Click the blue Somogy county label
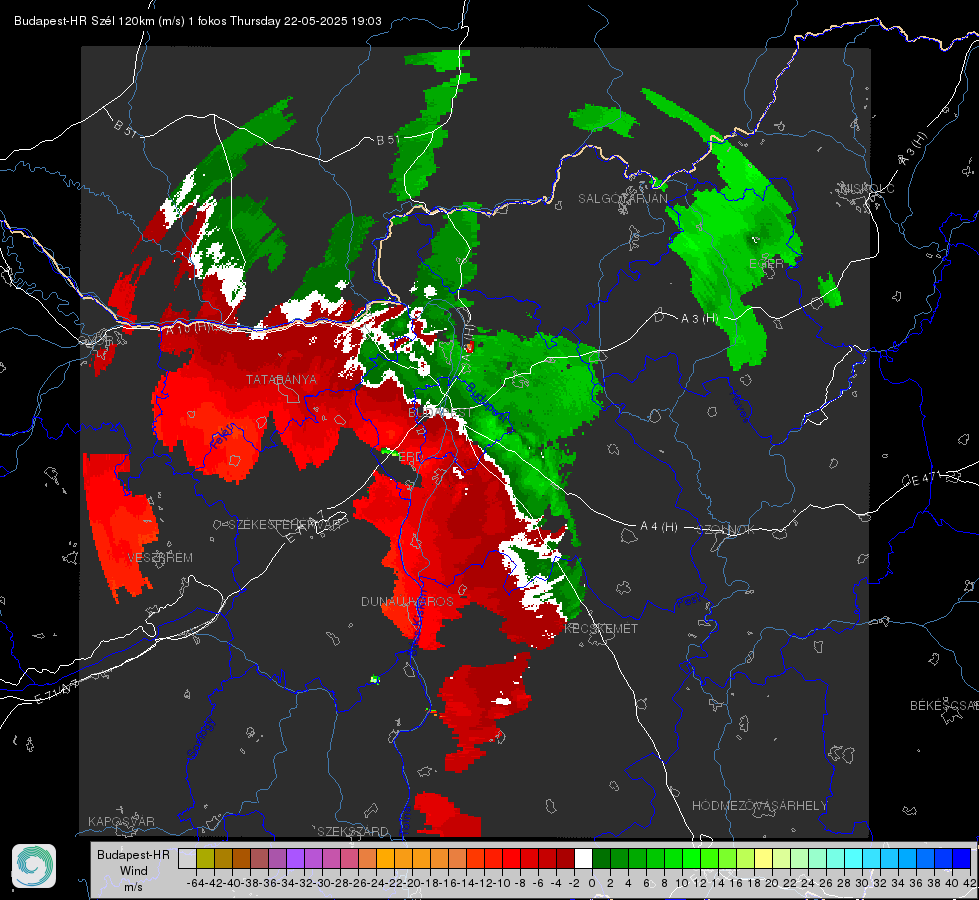This screenshot has width=979, height=900. tap(201, 738)
